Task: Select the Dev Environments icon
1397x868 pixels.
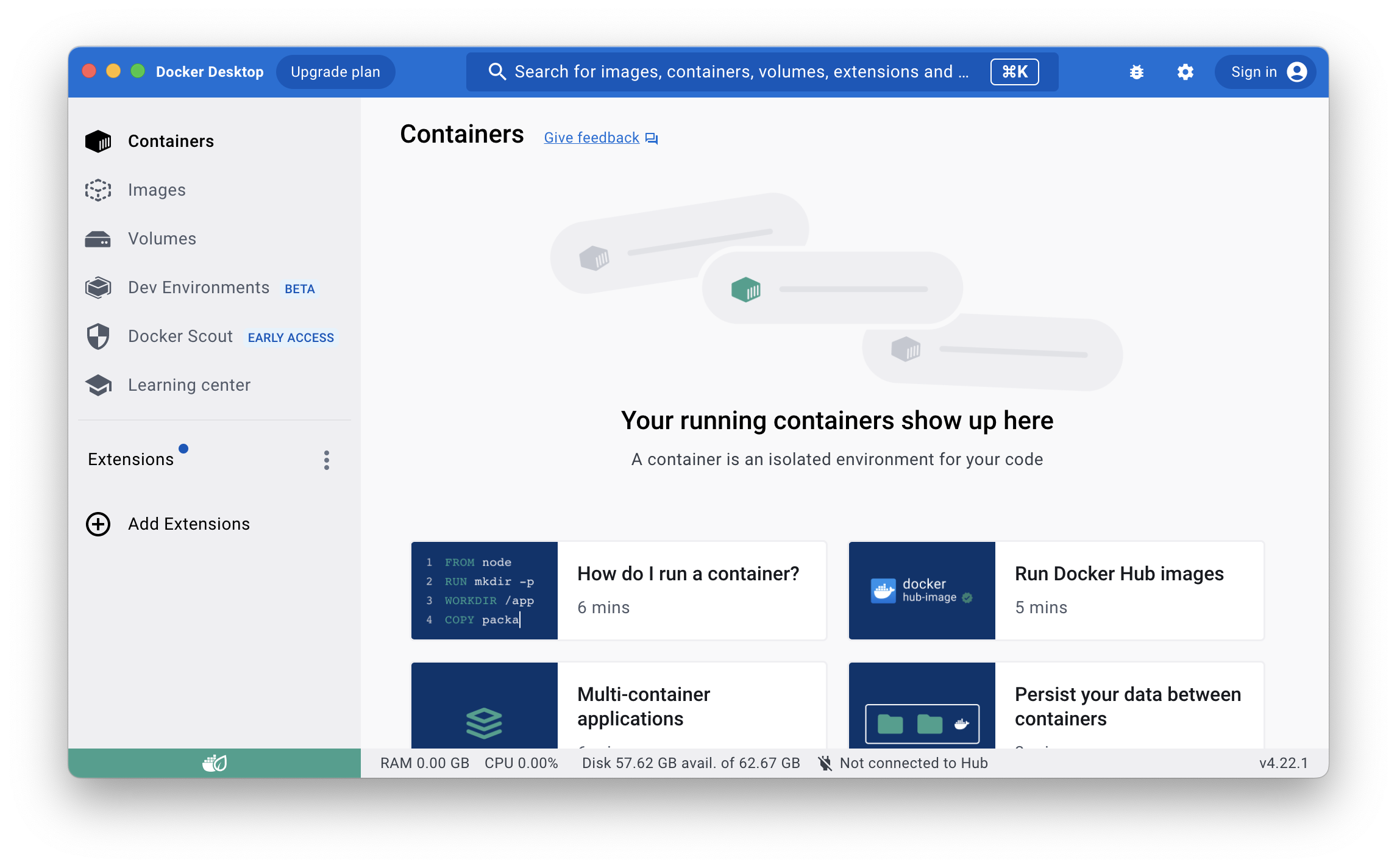Action: point(98,288)
